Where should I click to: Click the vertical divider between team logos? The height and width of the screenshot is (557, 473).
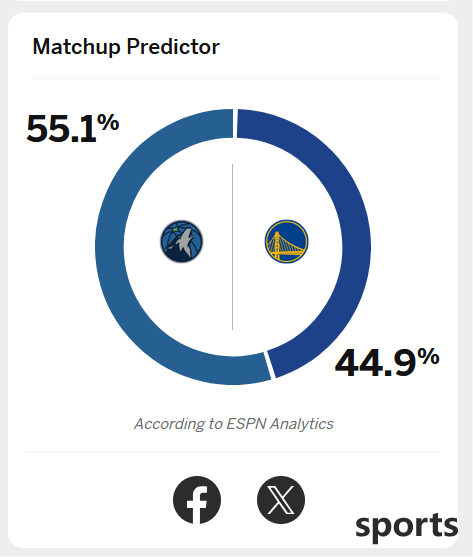tap(233, 247)
